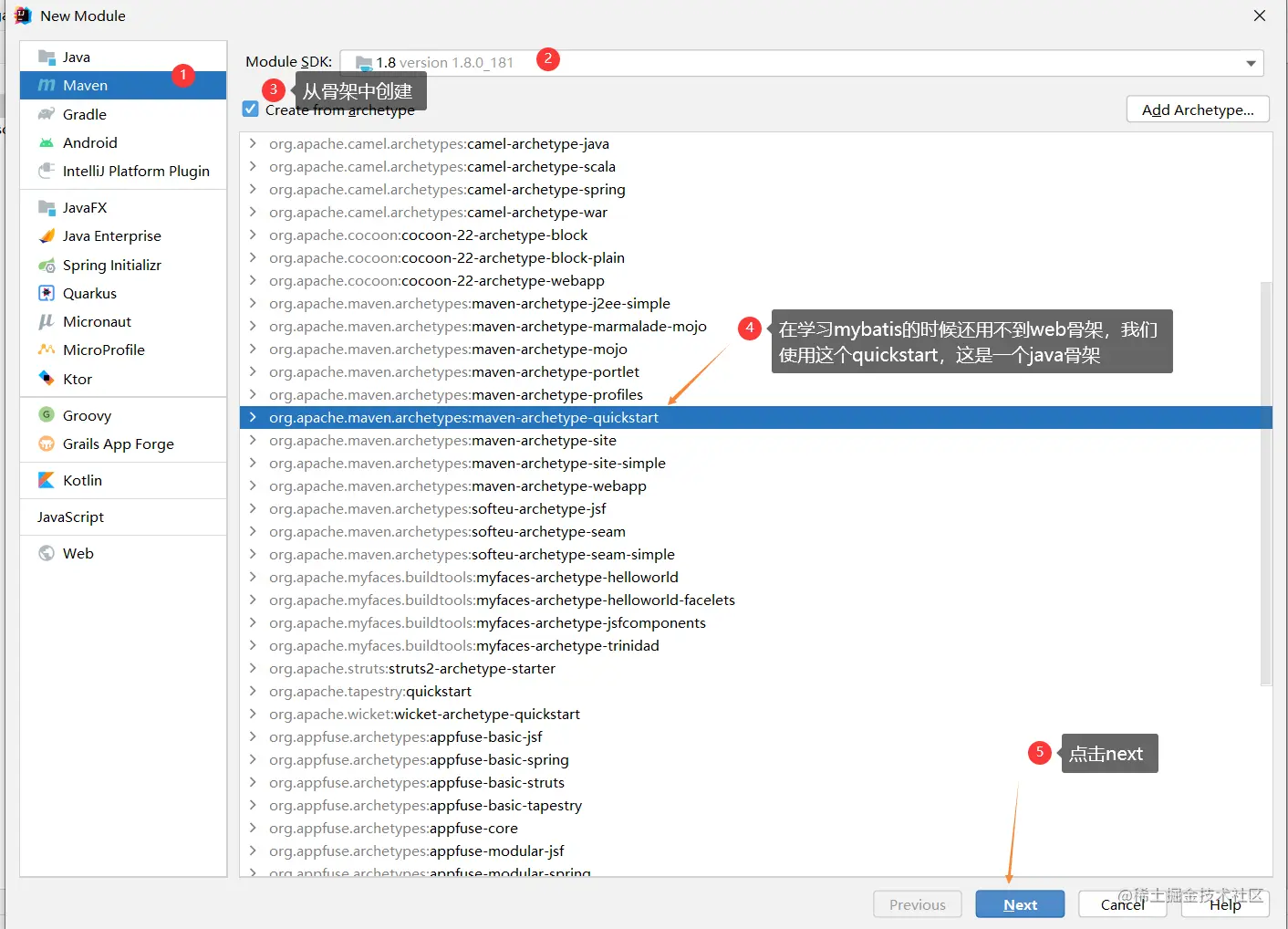1288x929 pixels.
Task: Click the Previous button
Action: (918, 904)
